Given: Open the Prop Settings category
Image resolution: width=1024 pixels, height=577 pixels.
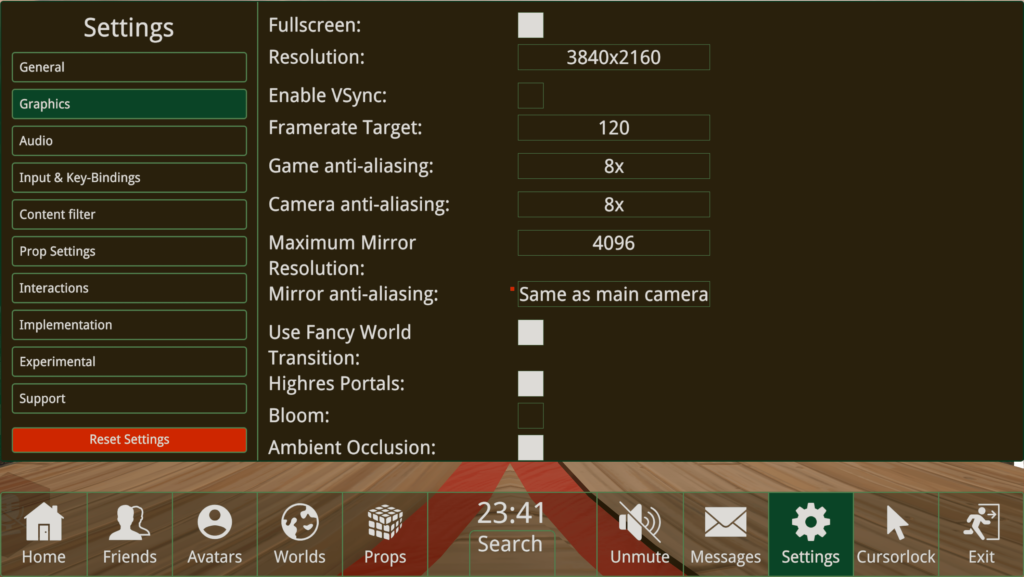Looking at the screenshot, I should tap(129, 251).
